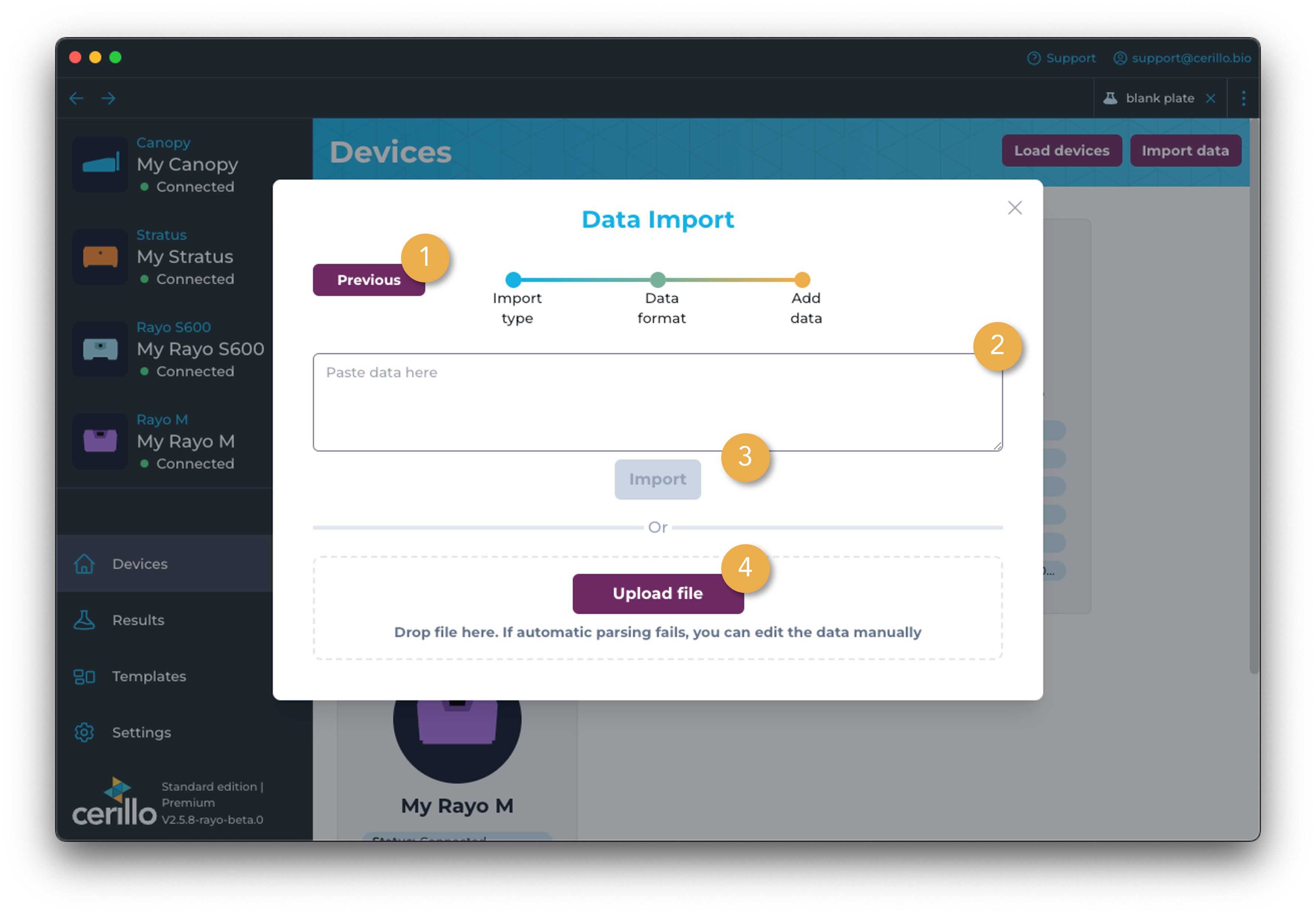Click the Load devices button
The image size is (1316, 915).
tap(1062, 150)
